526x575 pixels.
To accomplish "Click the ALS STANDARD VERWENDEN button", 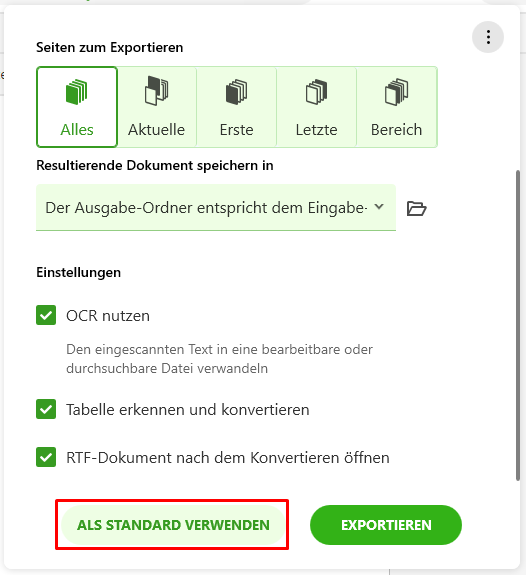I will 173,525.
